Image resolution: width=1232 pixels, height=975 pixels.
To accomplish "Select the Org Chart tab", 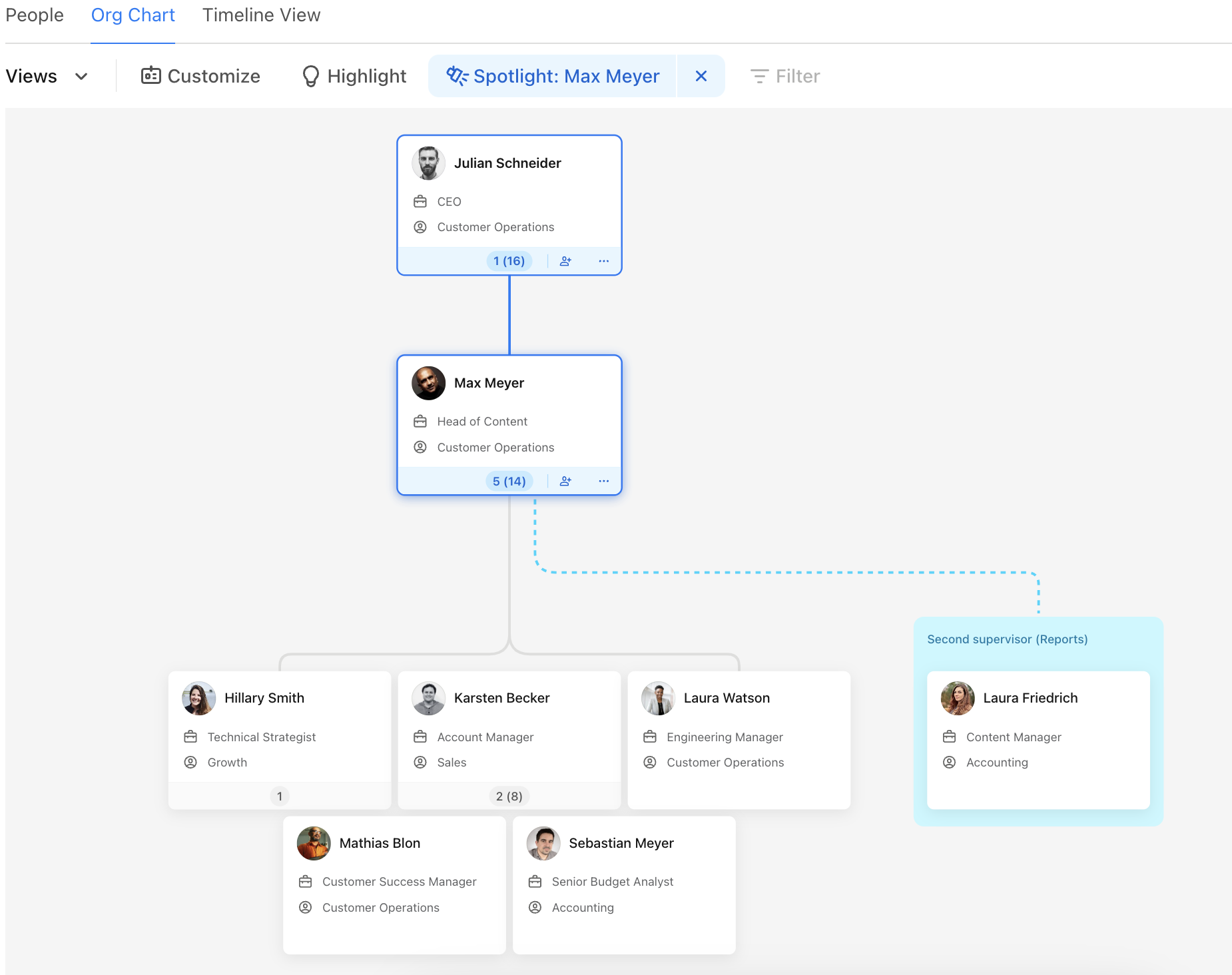I will [133, 15].
